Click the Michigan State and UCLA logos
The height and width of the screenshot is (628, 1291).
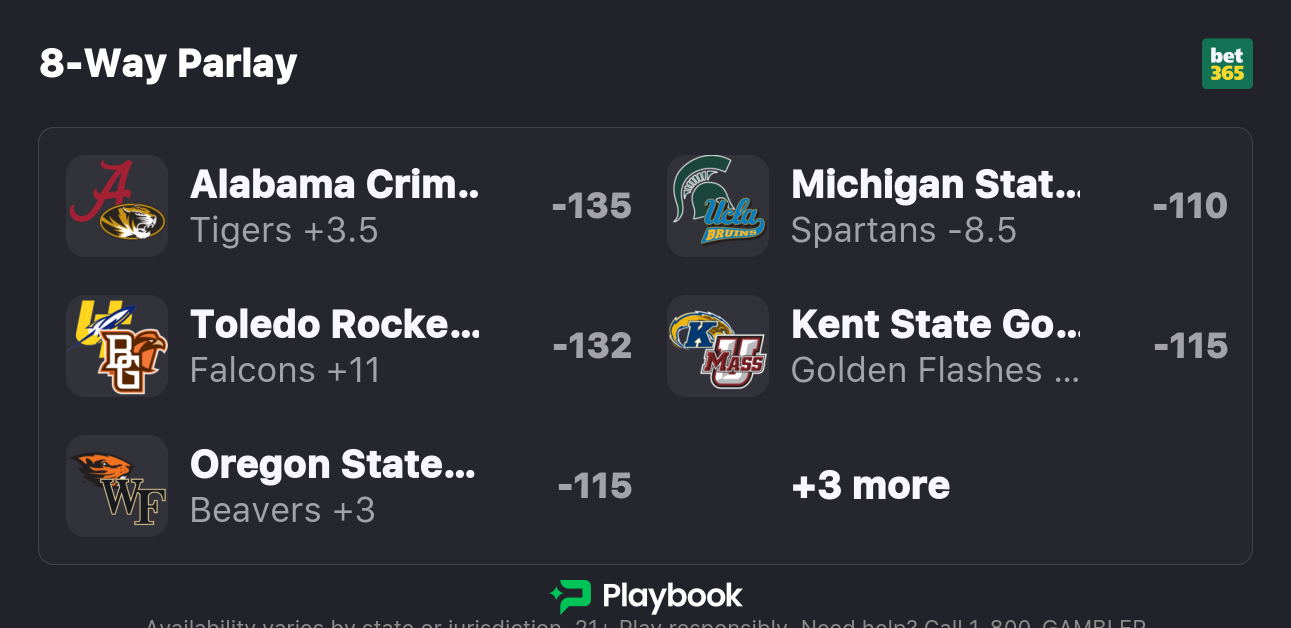(x=718, y=206)
